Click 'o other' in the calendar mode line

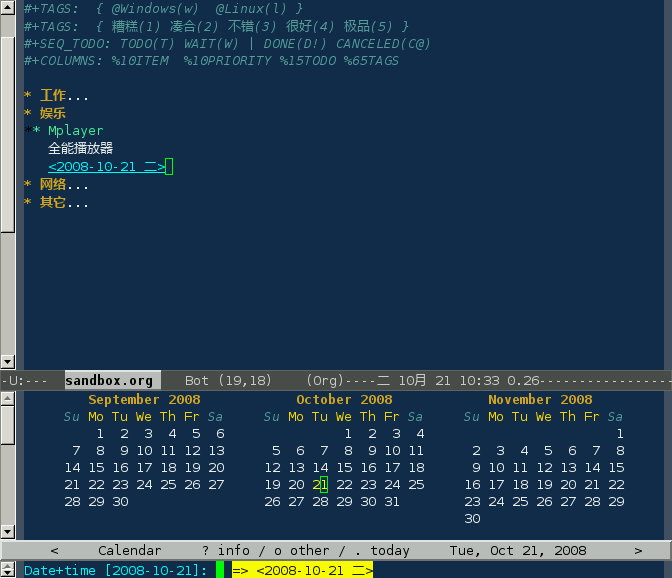[302, 551]
